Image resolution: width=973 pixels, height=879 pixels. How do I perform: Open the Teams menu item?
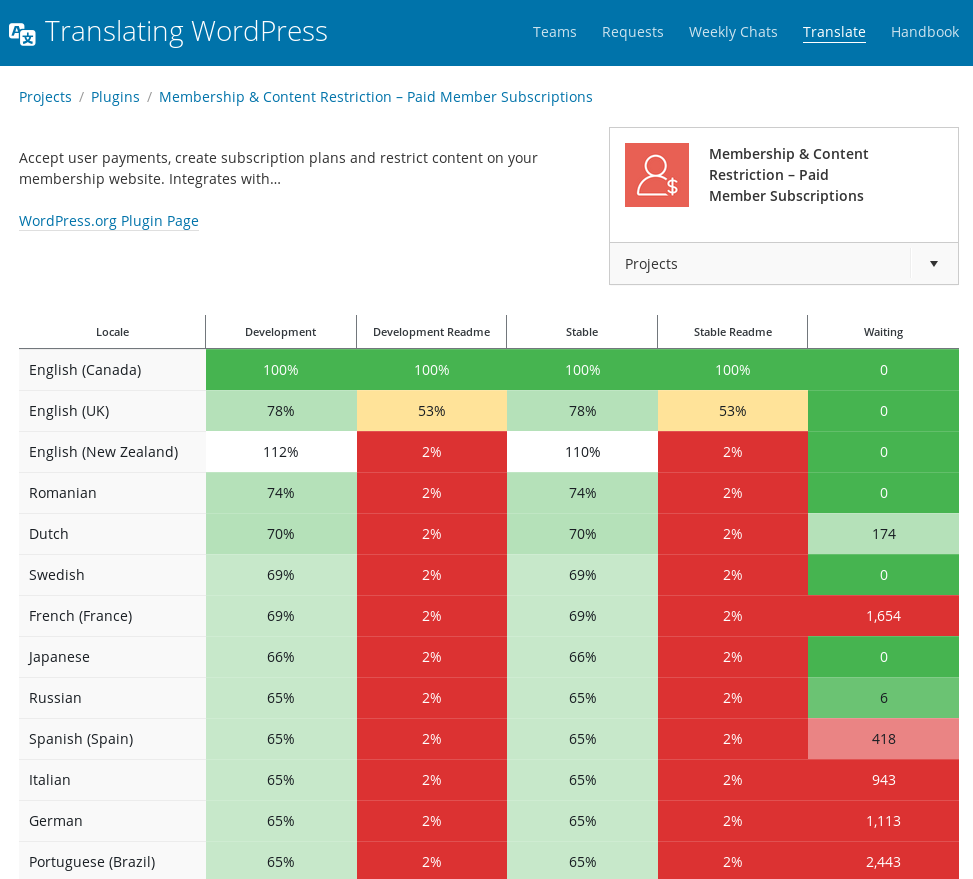(x=555, y=32)
